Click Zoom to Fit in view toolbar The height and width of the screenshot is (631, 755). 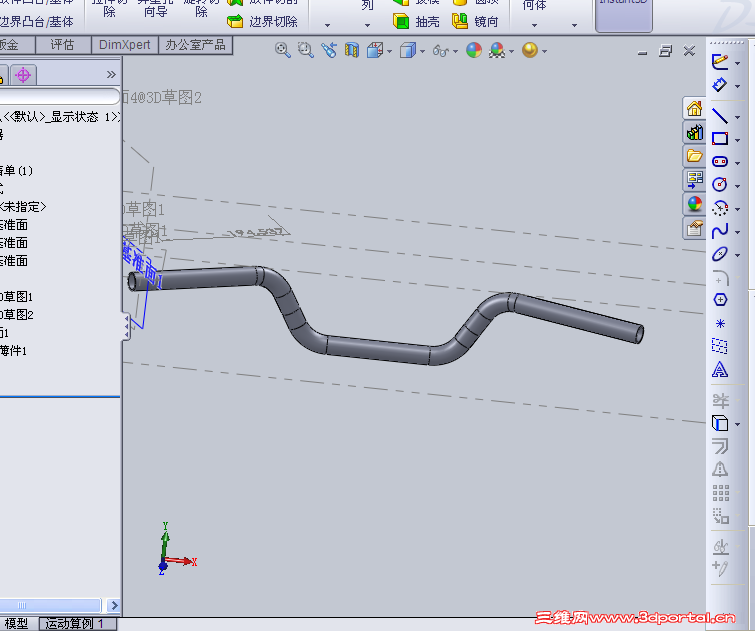tap(283, 50)
